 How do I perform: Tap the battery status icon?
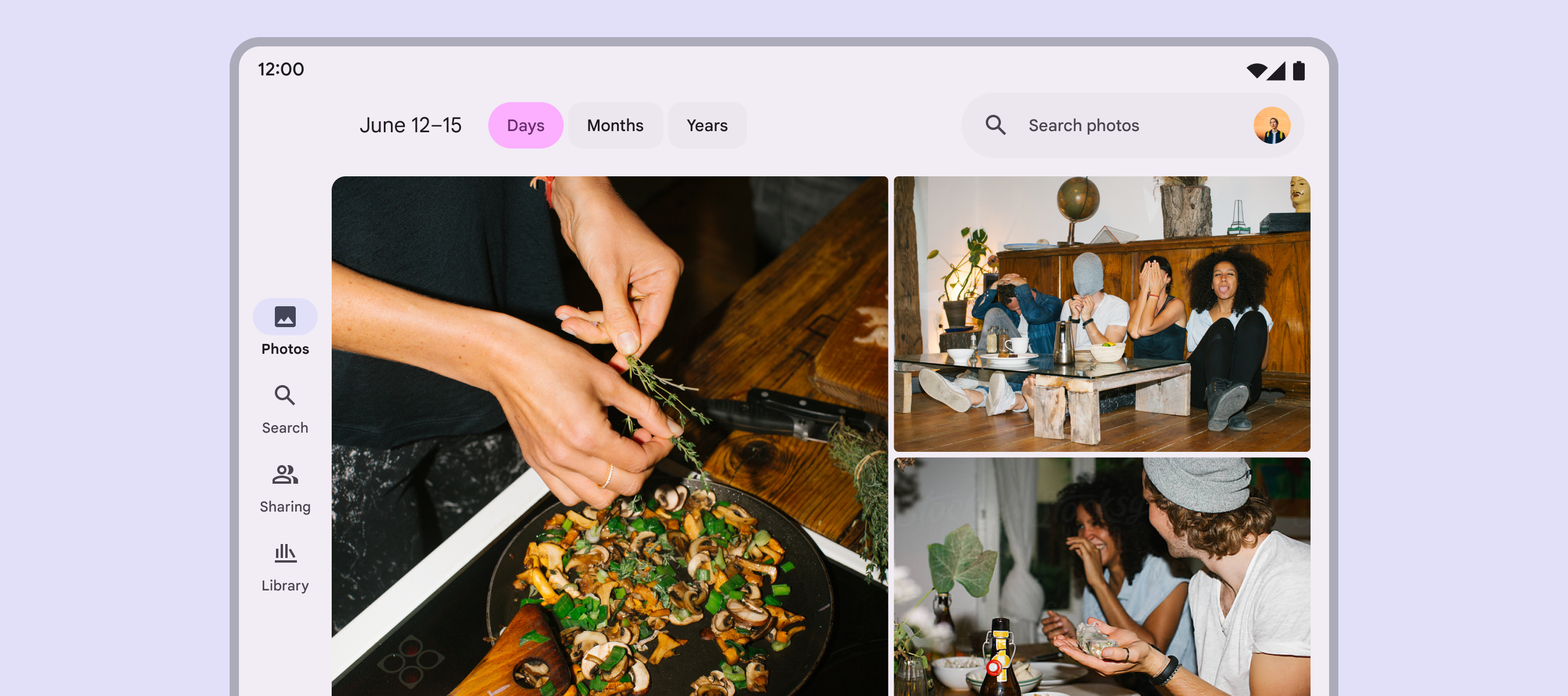coord(1298,71)
